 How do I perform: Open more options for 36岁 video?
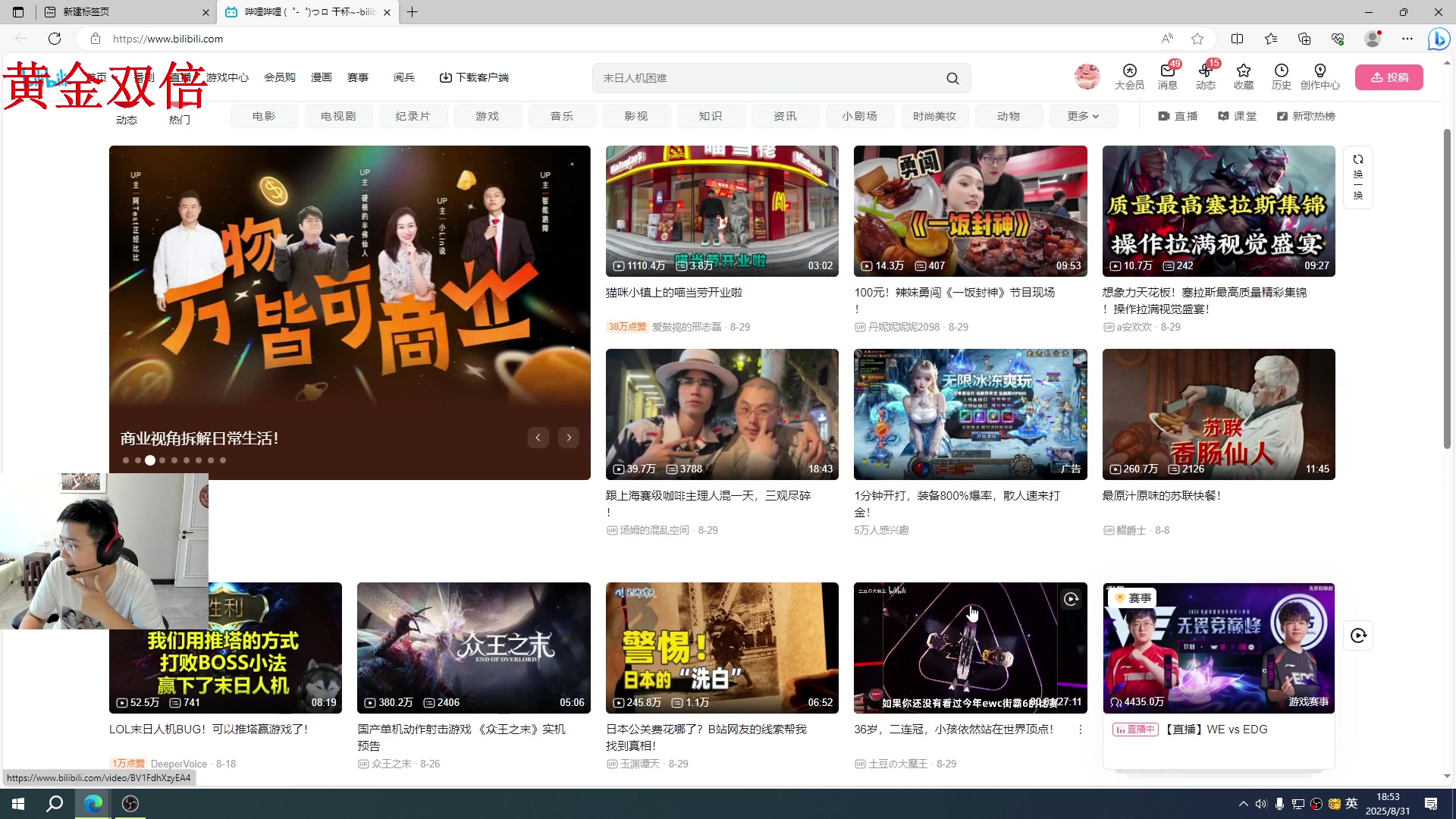pos(1081,730)
